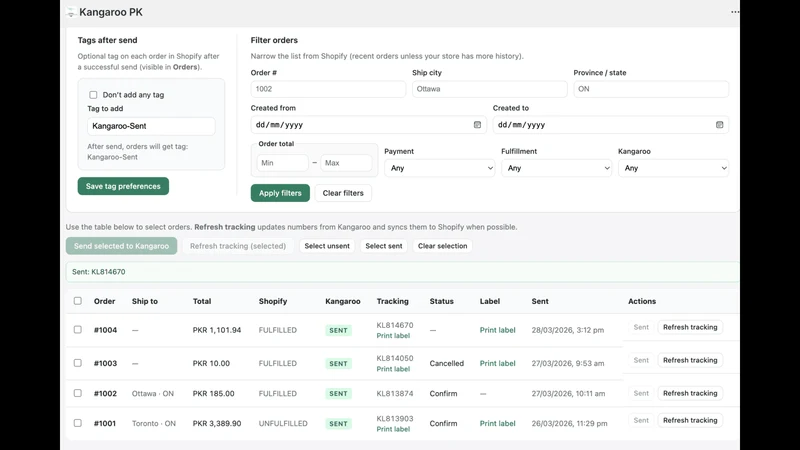Open calendar picker in Created to field

[x=719, y=124]
